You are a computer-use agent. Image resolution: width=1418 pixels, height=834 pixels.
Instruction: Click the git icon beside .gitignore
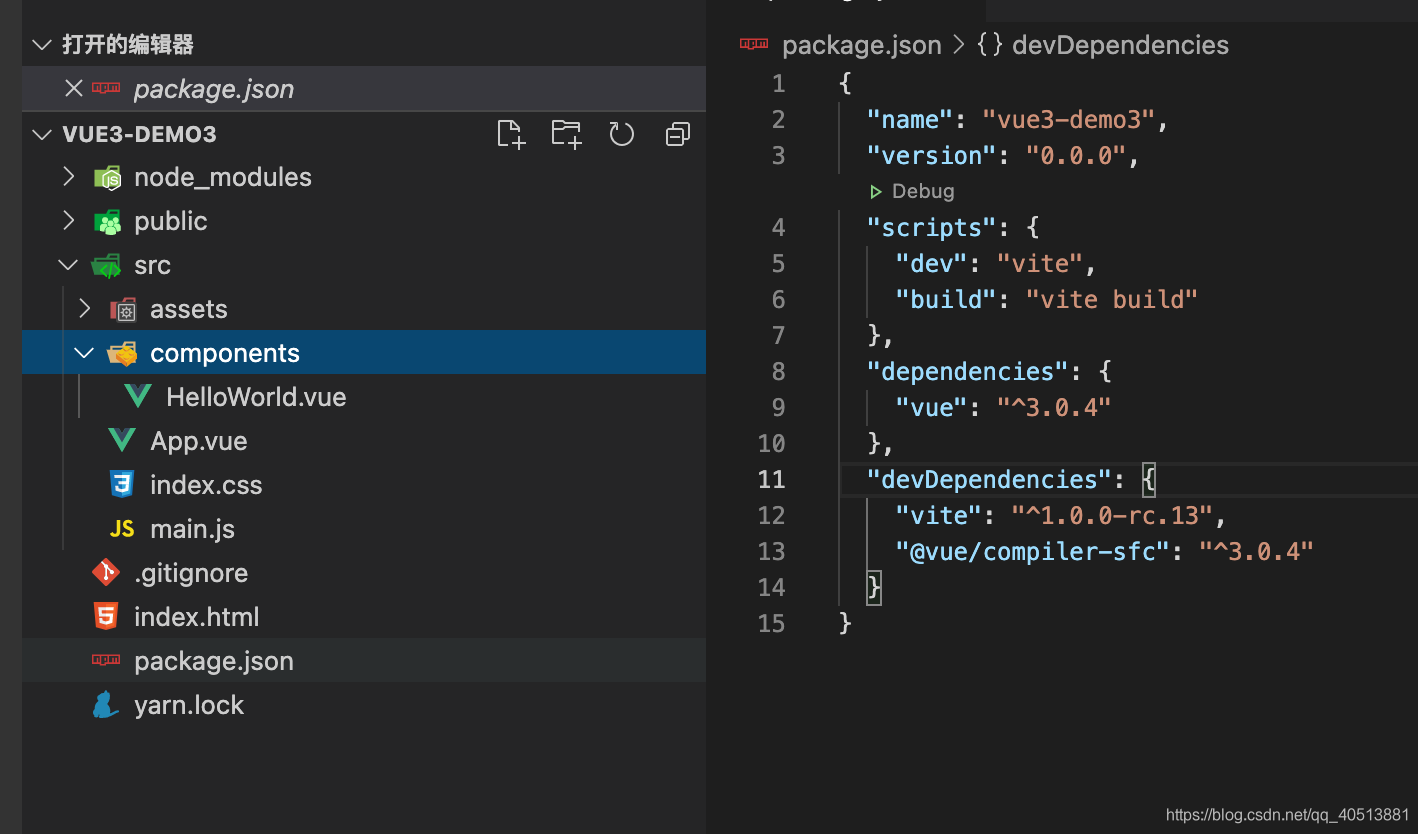coord(105,572)
